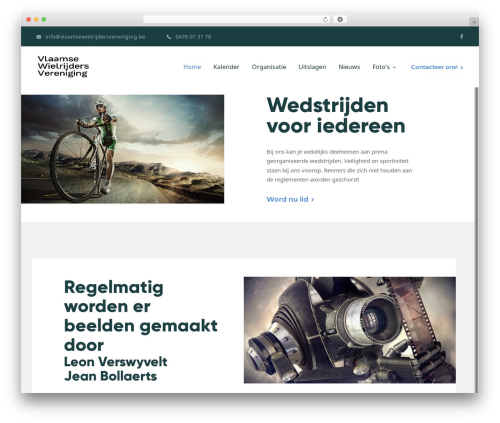Image resolution: width=500 pixels, height=423 pixels.
Task: Click the Leon Verswyvelt name text
Action: [x=116, y=362]
